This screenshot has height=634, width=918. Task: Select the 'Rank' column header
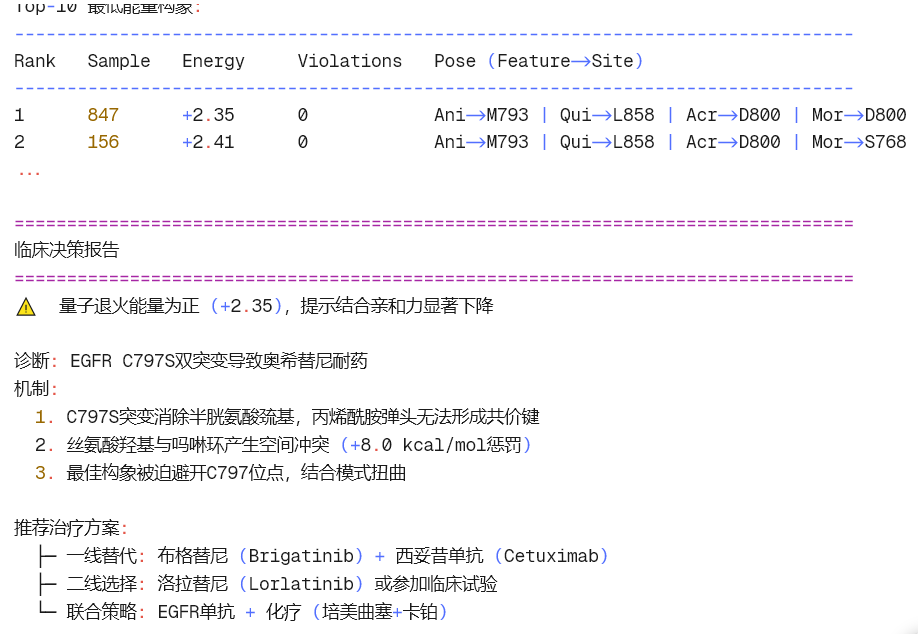point(35,61)
